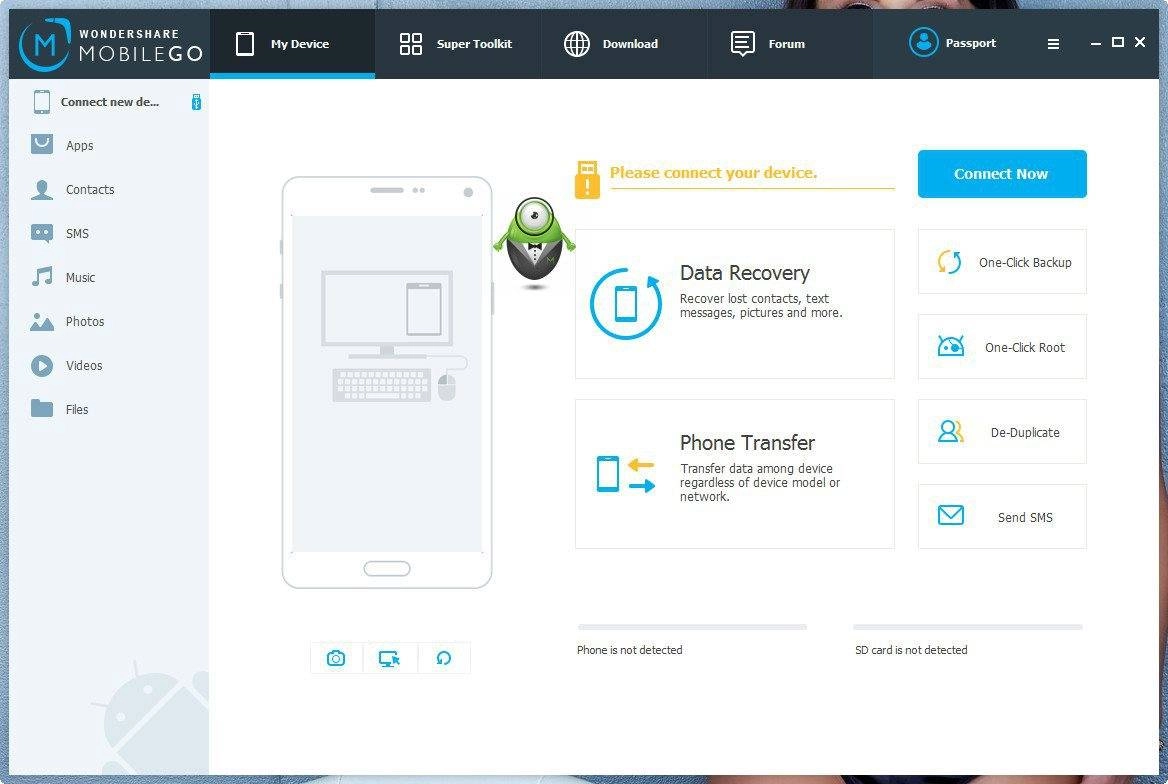The image size is (1168, 784).
Task: Open De-Duplicate tool
Action: coord(1002,431)
